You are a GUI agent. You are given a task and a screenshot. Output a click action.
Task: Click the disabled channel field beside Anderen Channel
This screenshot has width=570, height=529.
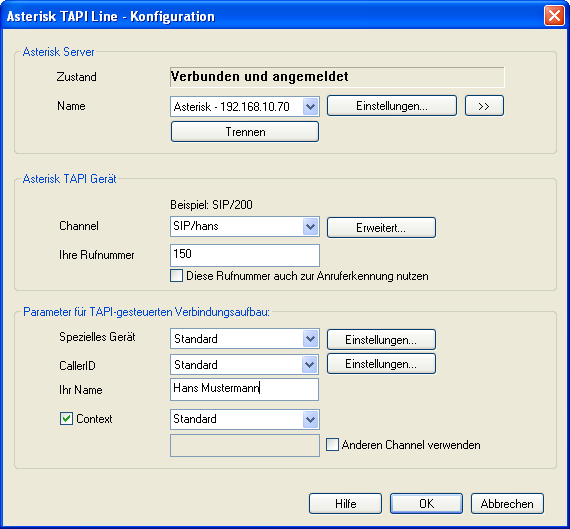[x=245, y=445]
